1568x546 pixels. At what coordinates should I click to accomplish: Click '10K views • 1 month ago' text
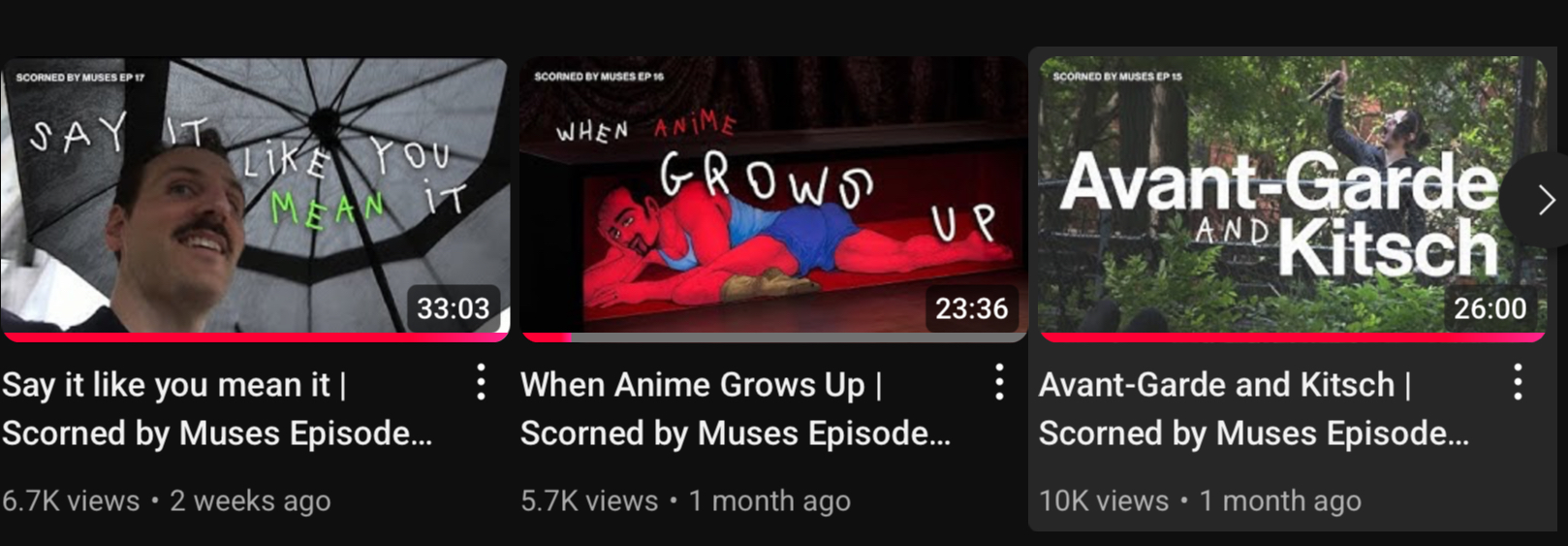1200,500
